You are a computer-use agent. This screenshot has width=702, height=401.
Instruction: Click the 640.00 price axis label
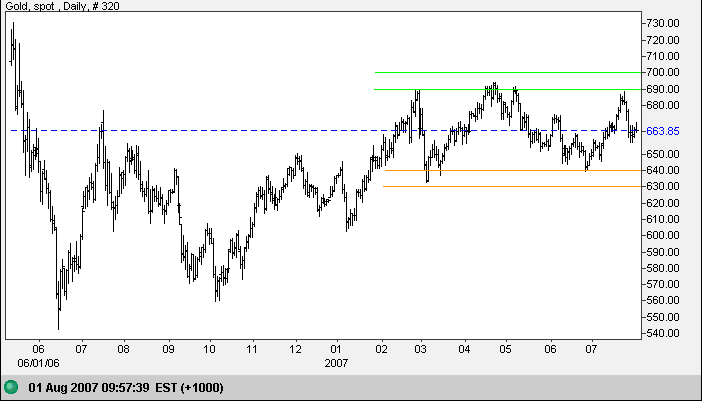click(663, 170)
